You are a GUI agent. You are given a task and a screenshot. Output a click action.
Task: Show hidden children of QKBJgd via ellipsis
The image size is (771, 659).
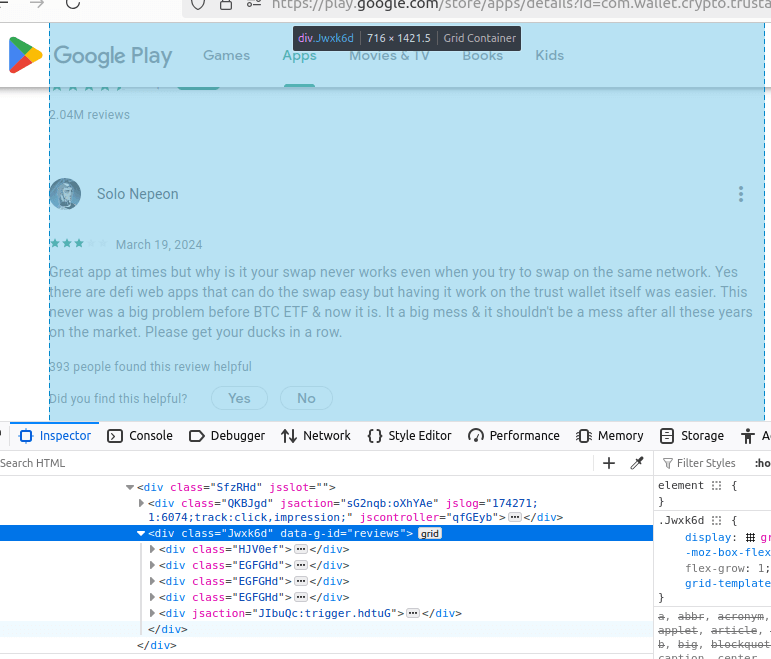(515, 517)
